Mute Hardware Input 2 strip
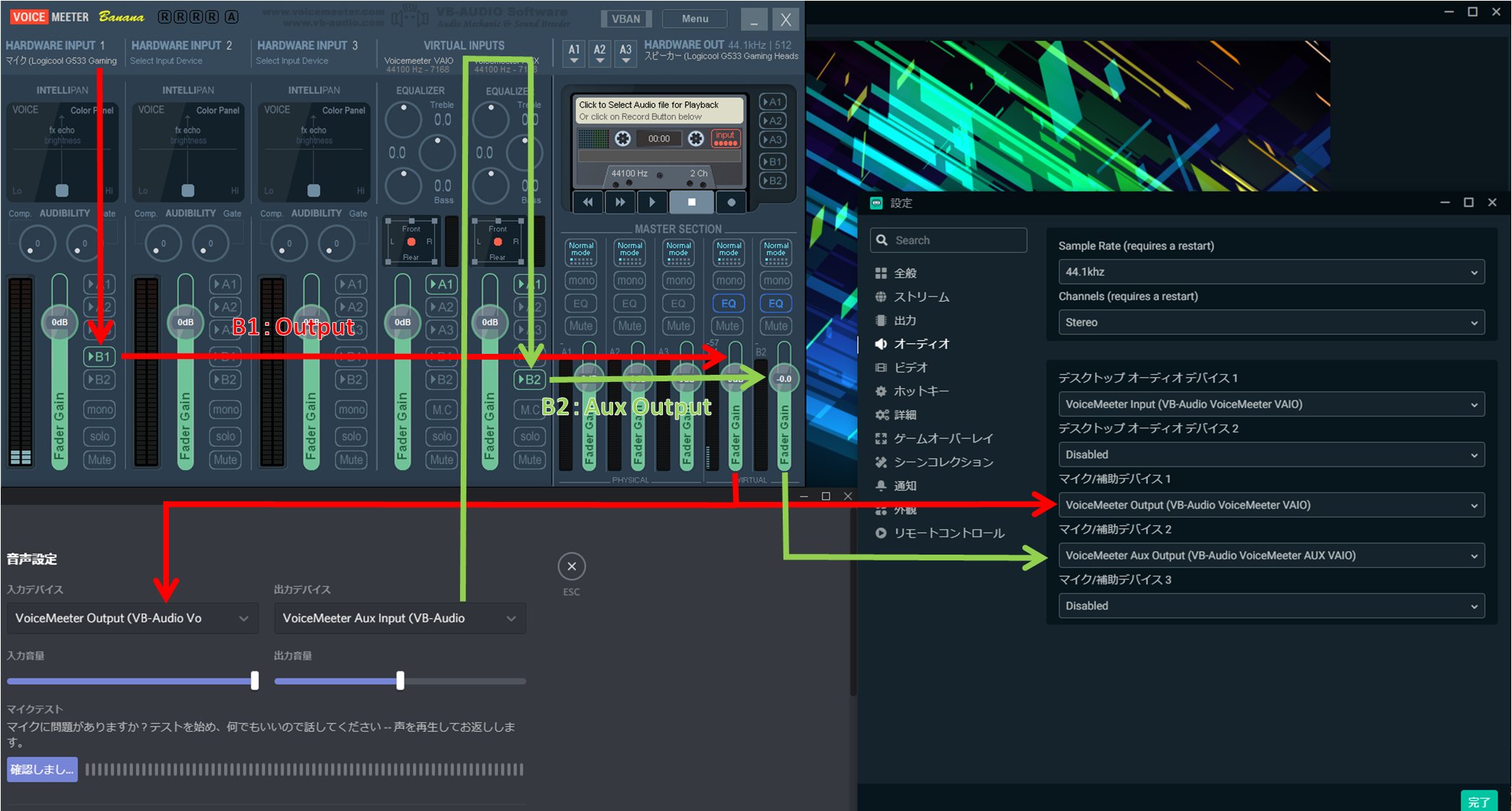 coord(225,459)
